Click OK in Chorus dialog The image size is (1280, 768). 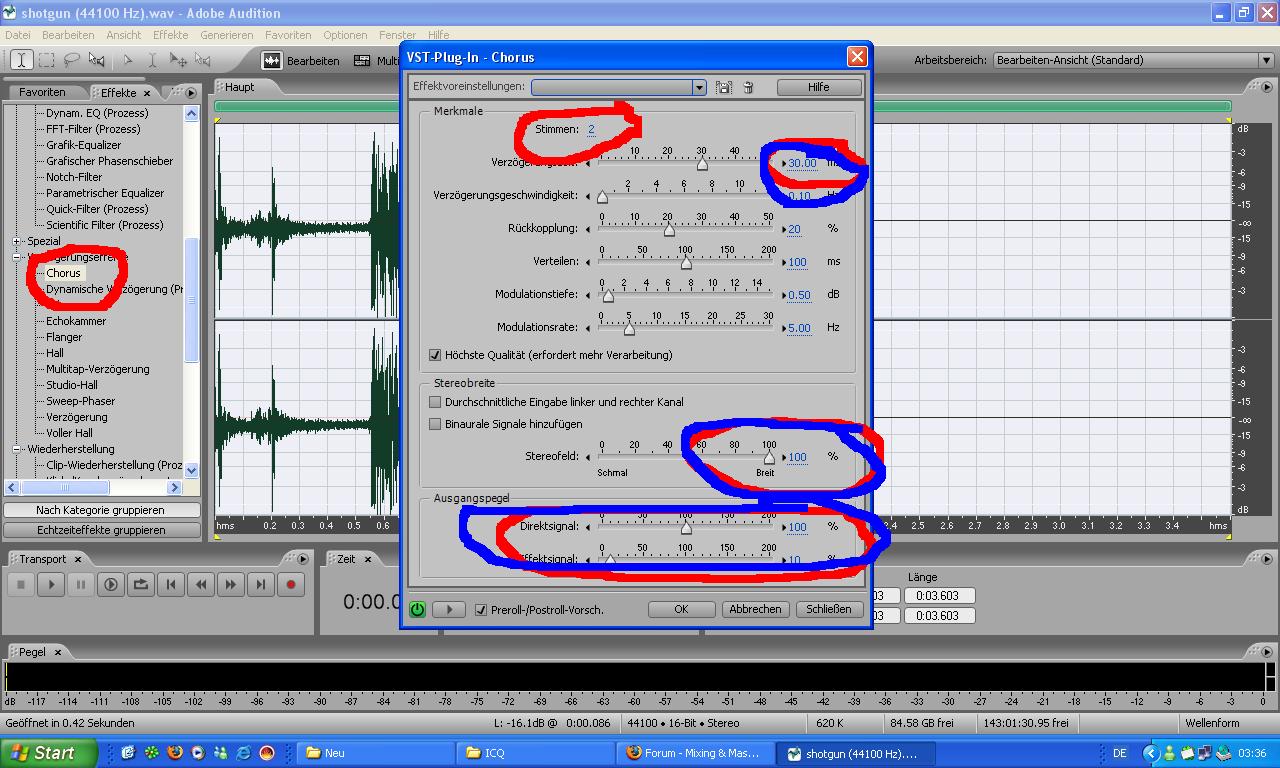click(x=681, y=609)
